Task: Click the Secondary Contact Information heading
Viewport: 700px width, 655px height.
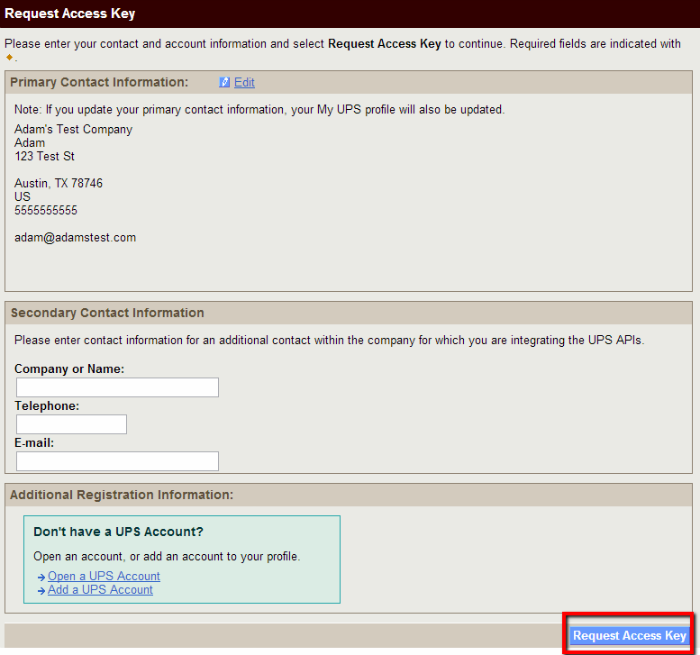Action: point(107,313)
